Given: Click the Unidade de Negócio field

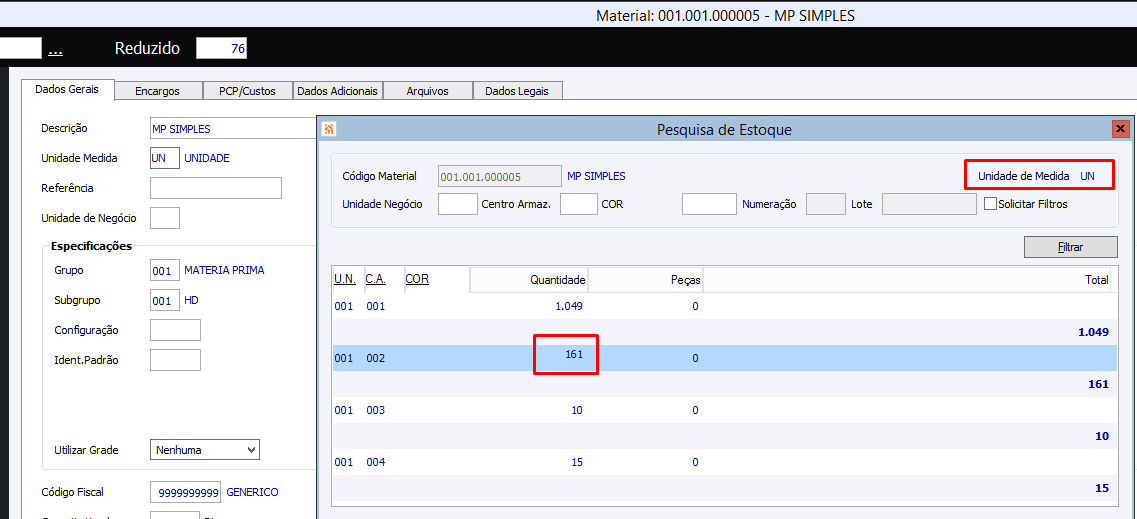Looking at the screenshot, I should point(165,217).
